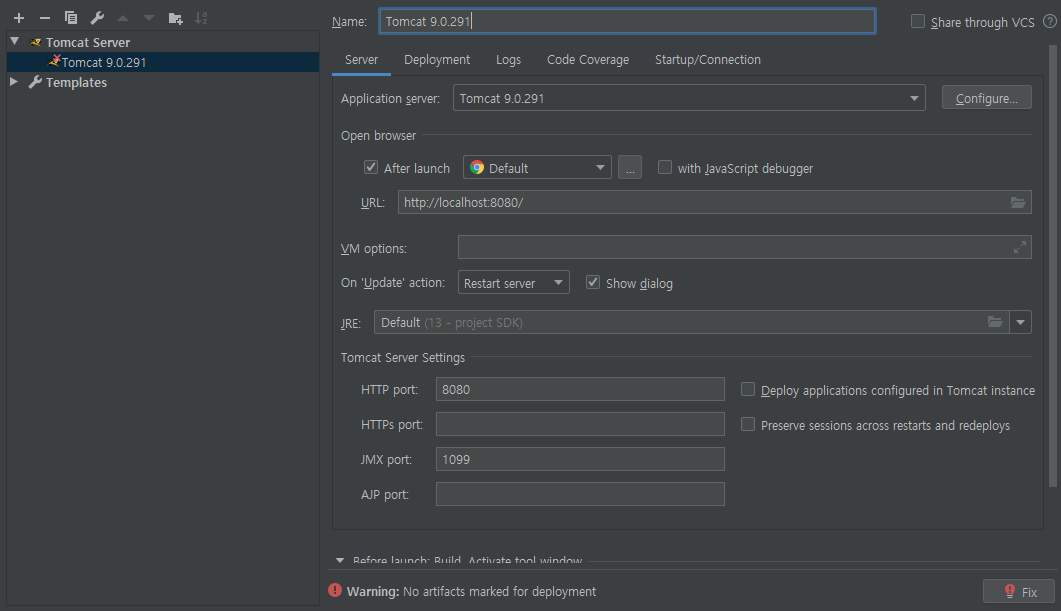Open JRE dropdown arrow
This screenshot has width=1061, height=611.
(1020, 322)
